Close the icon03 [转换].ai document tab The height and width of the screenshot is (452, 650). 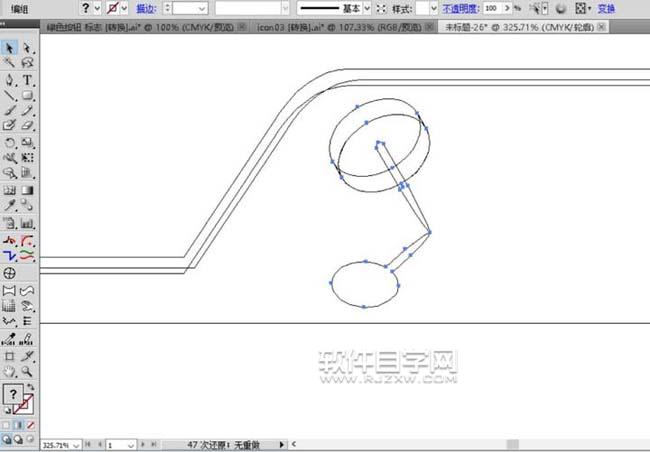coord(430,27)
